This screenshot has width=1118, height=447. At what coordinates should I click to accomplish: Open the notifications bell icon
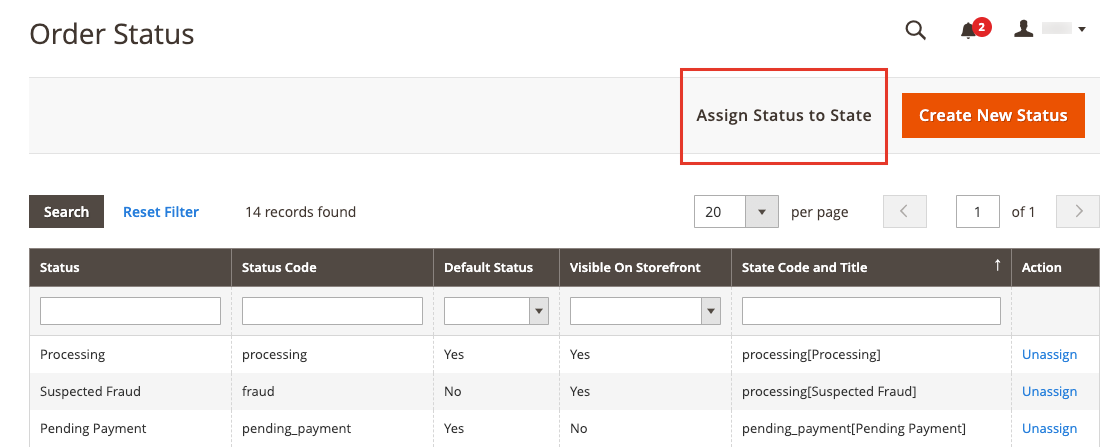click(x=968, y=31)
